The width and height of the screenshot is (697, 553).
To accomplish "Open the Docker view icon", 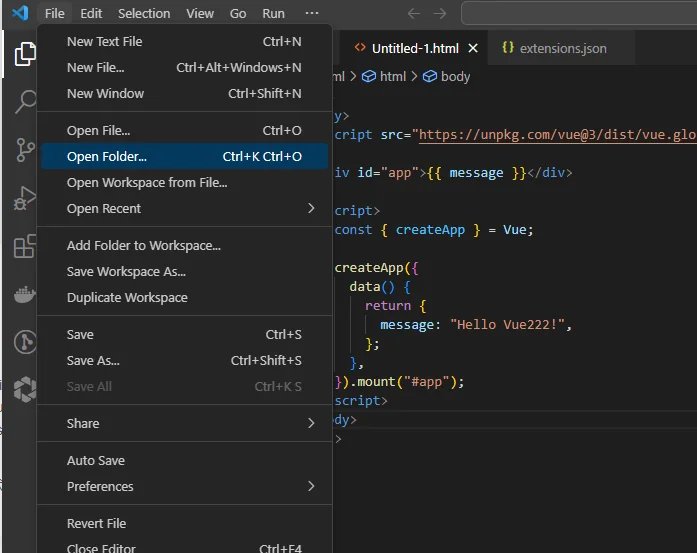I will (x=25, y=294).
